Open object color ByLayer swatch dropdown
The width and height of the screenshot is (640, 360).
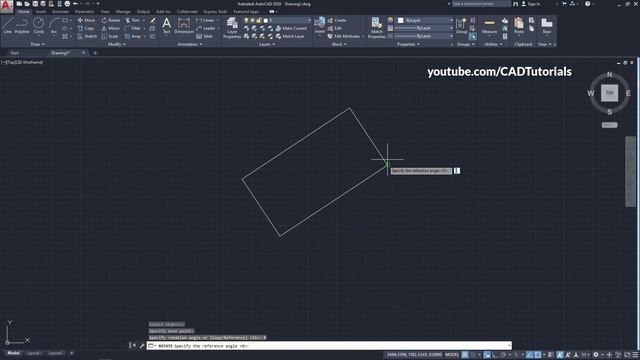pos(424,20)
